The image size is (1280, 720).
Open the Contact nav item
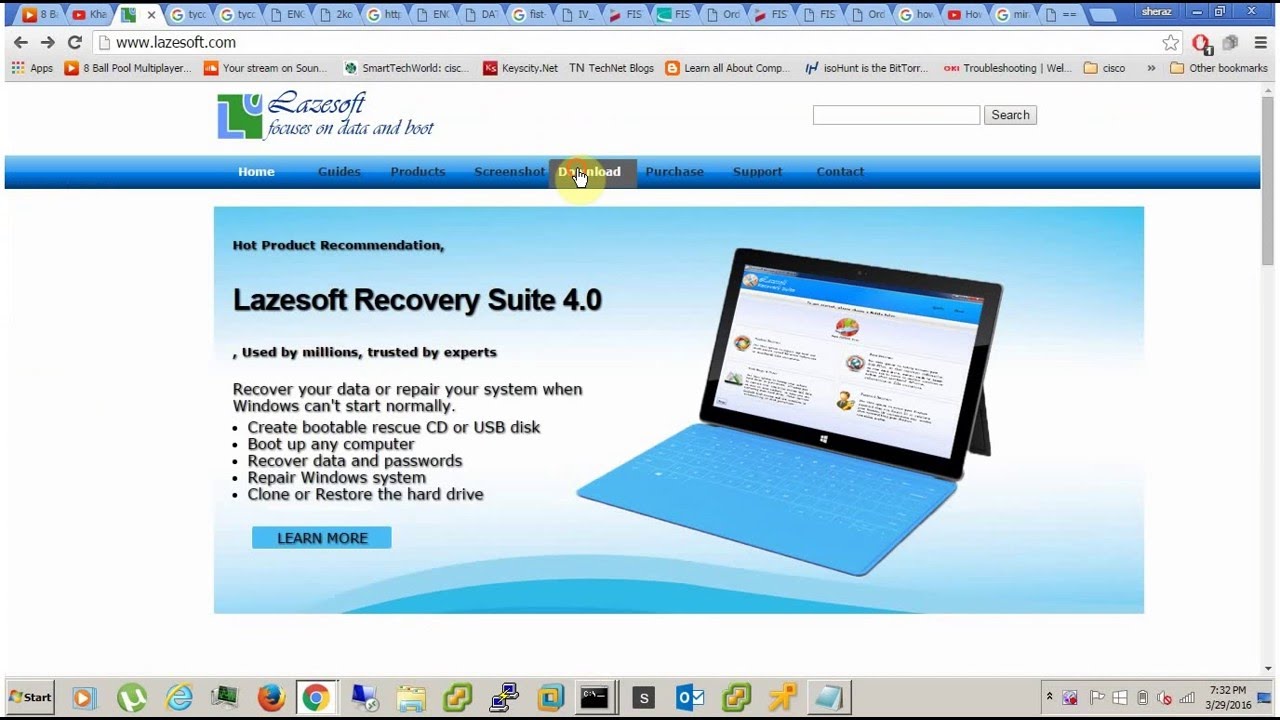click(840, 172)
